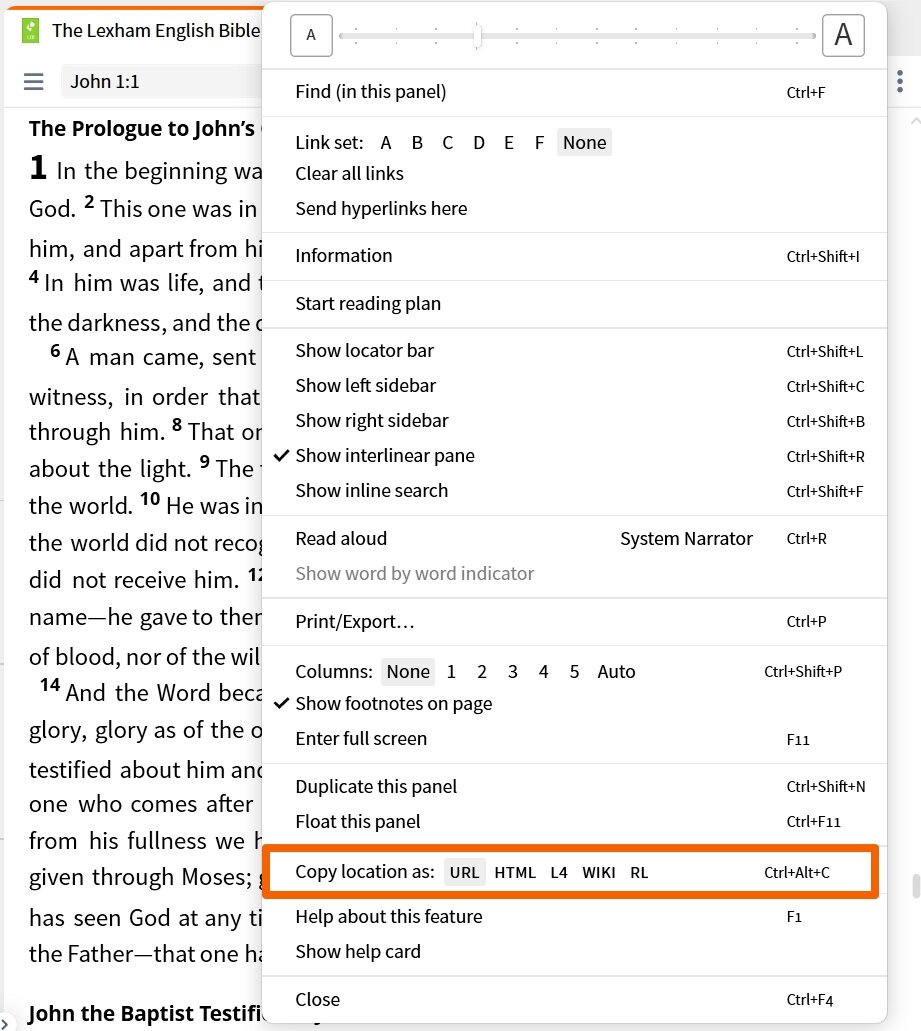Screen dimensions: 921x1031
Task: Choose link set A
Action: click(386, 143)
